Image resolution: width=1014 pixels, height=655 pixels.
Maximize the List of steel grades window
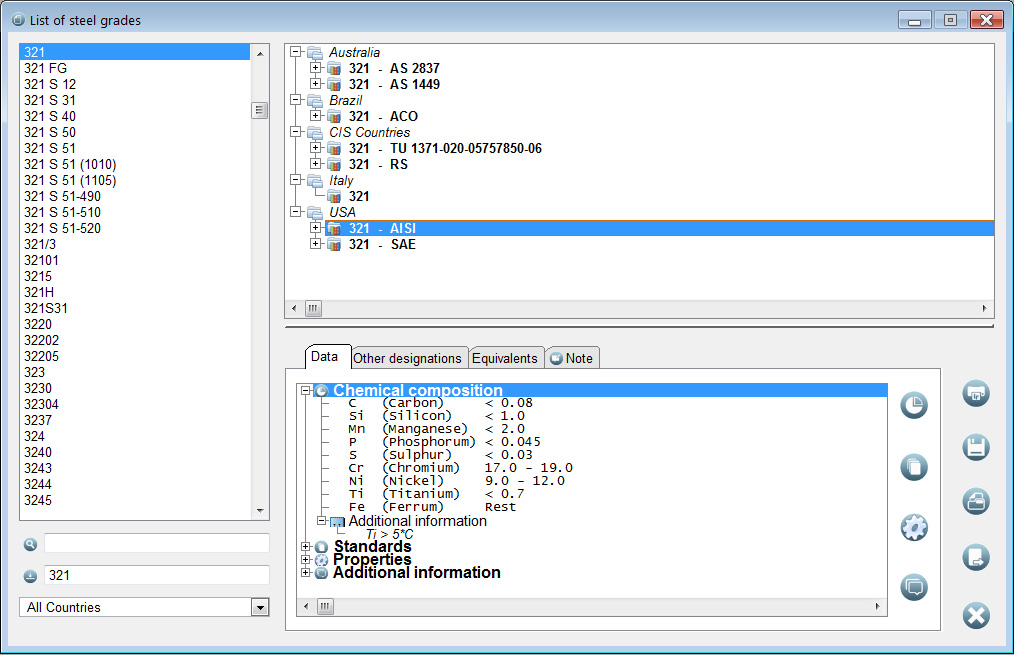tap(950, 20)
